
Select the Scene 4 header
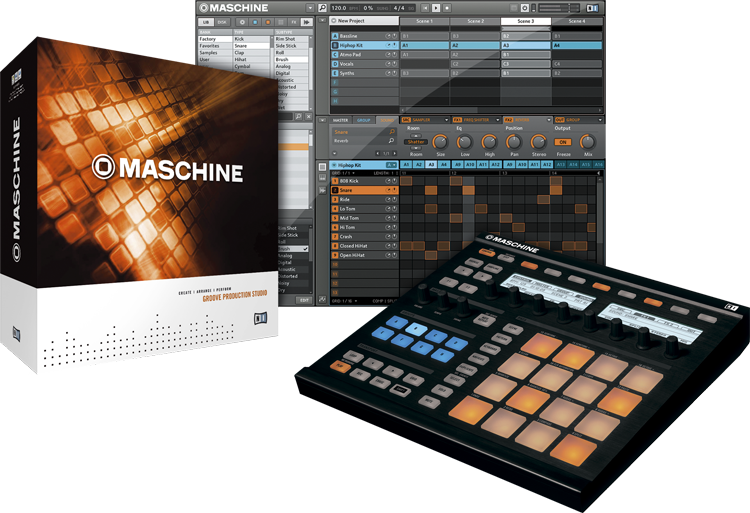coord(577,21)
